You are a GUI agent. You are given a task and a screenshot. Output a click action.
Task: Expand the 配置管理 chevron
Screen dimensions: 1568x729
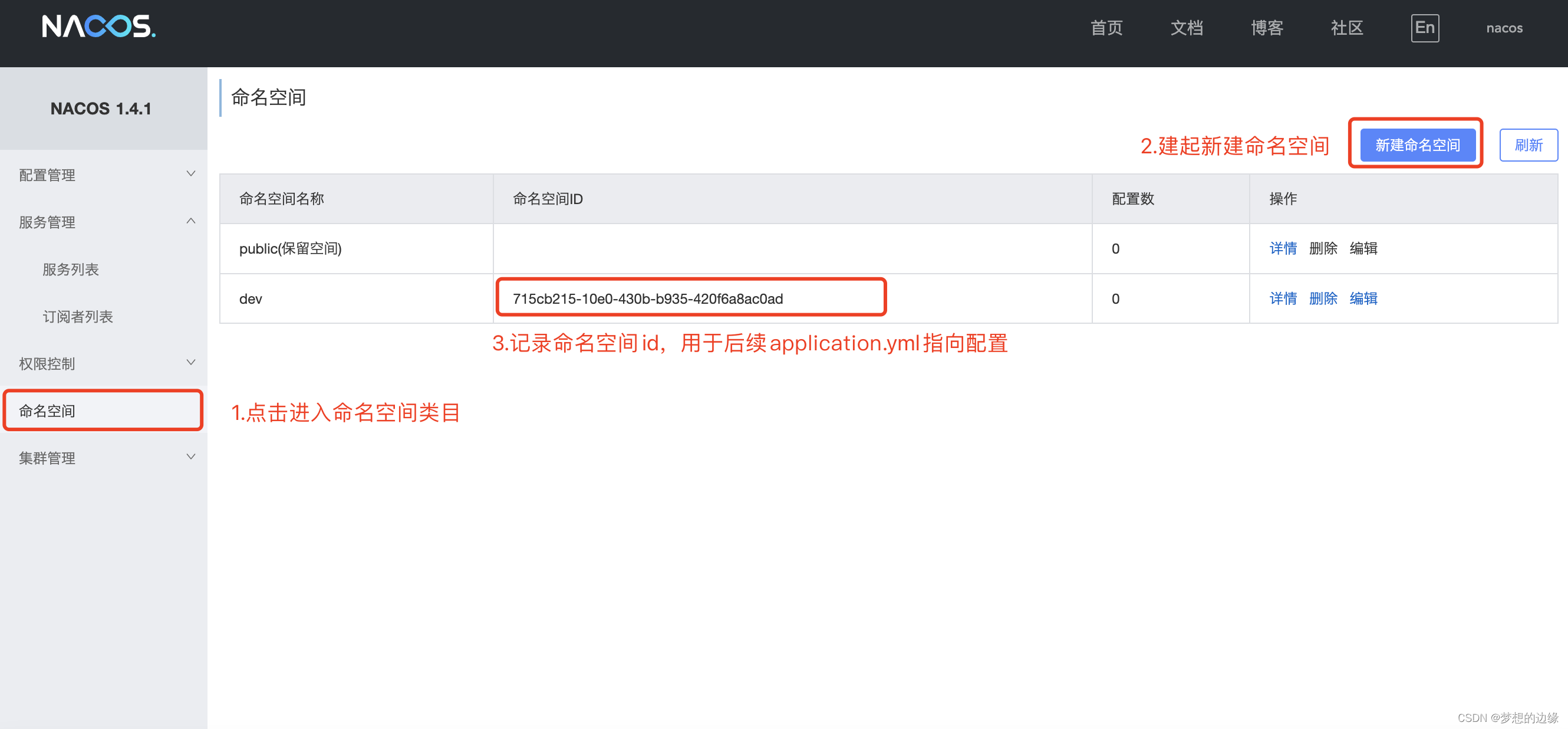pyautogui.click(x=190, y=174)
